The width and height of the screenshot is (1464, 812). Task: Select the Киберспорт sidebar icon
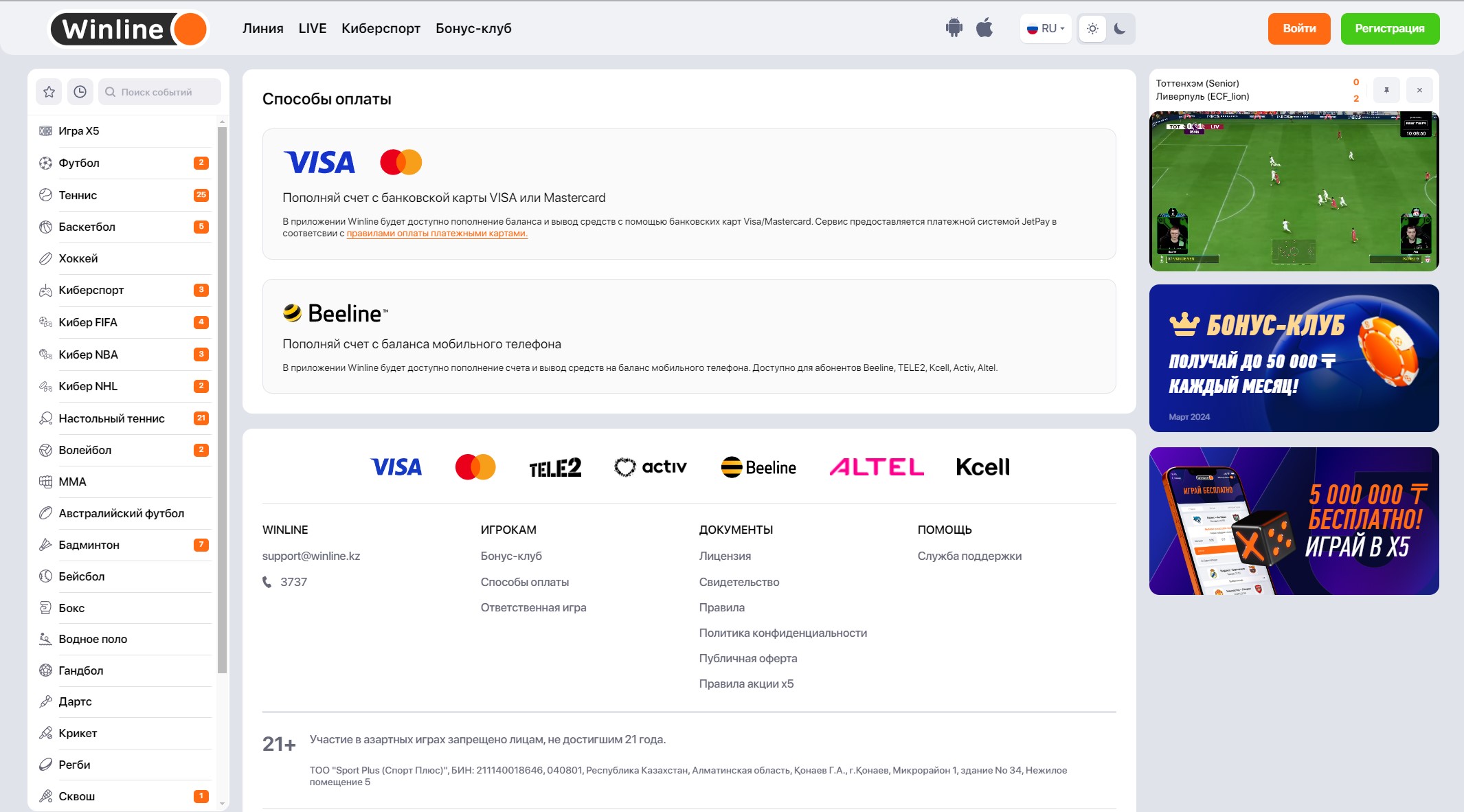coord(45,290)
